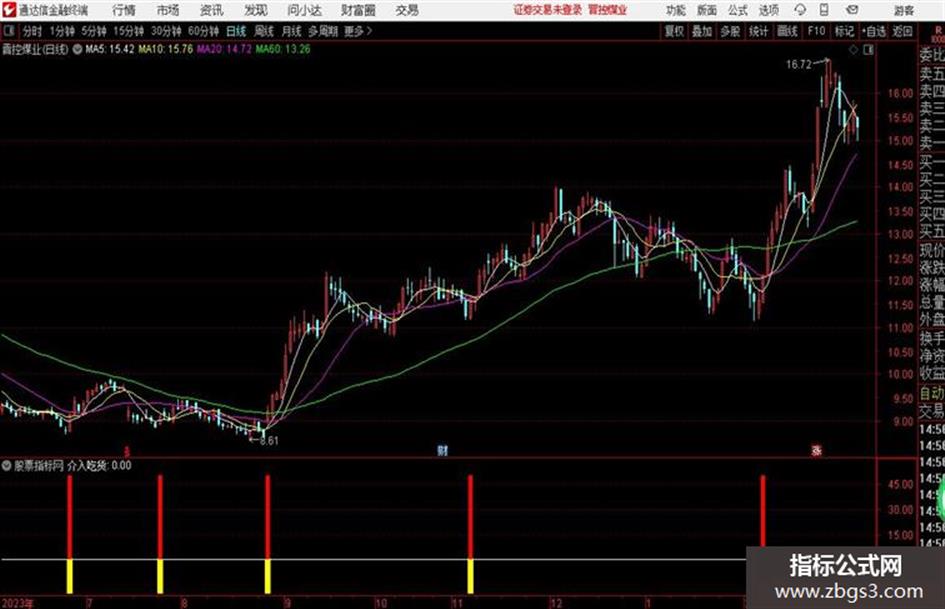Image resolution: width=945 pixels, height=609 pixels.
Task: Expand the main chart indicator dropdown arrow
Action: pos(77,49)
